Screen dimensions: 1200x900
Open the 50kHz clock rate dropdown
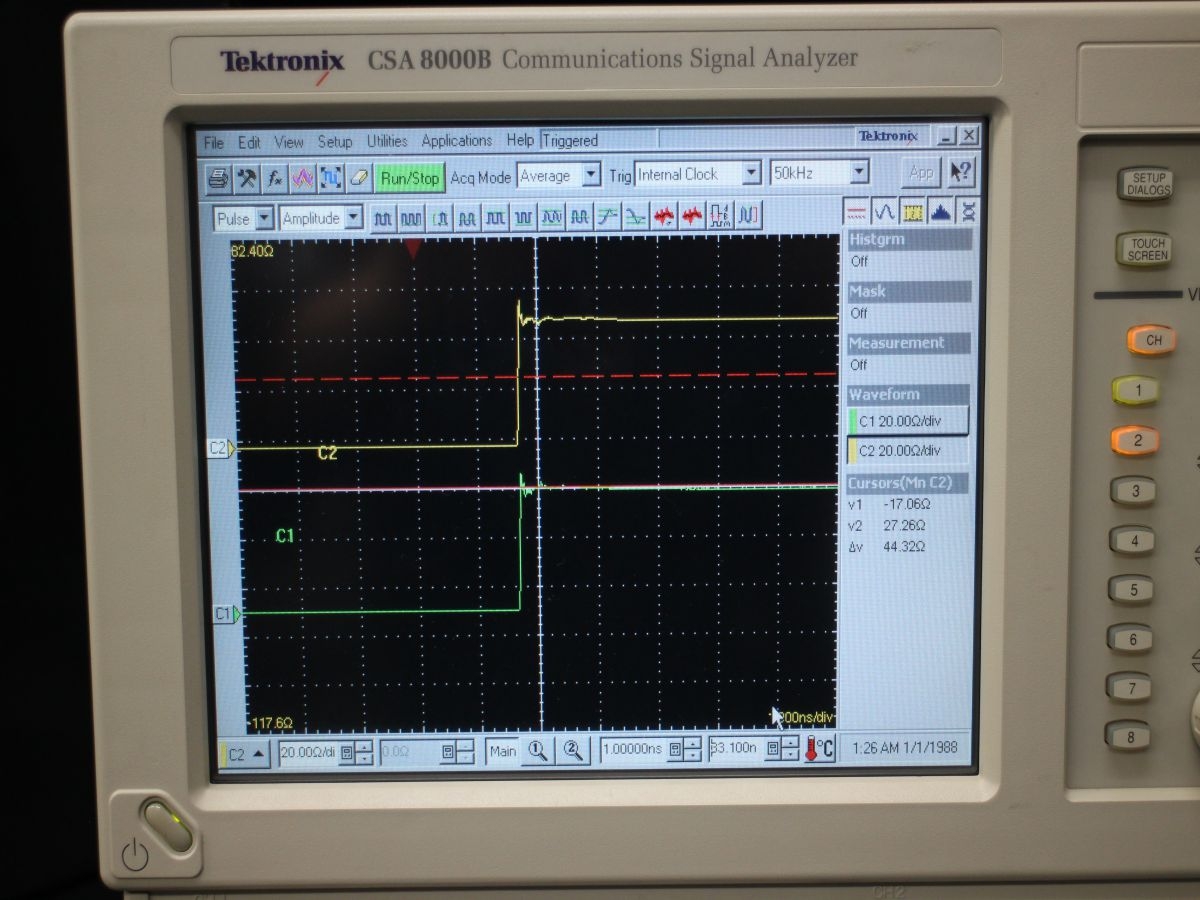pyautogui.click(x=820, y=173)
